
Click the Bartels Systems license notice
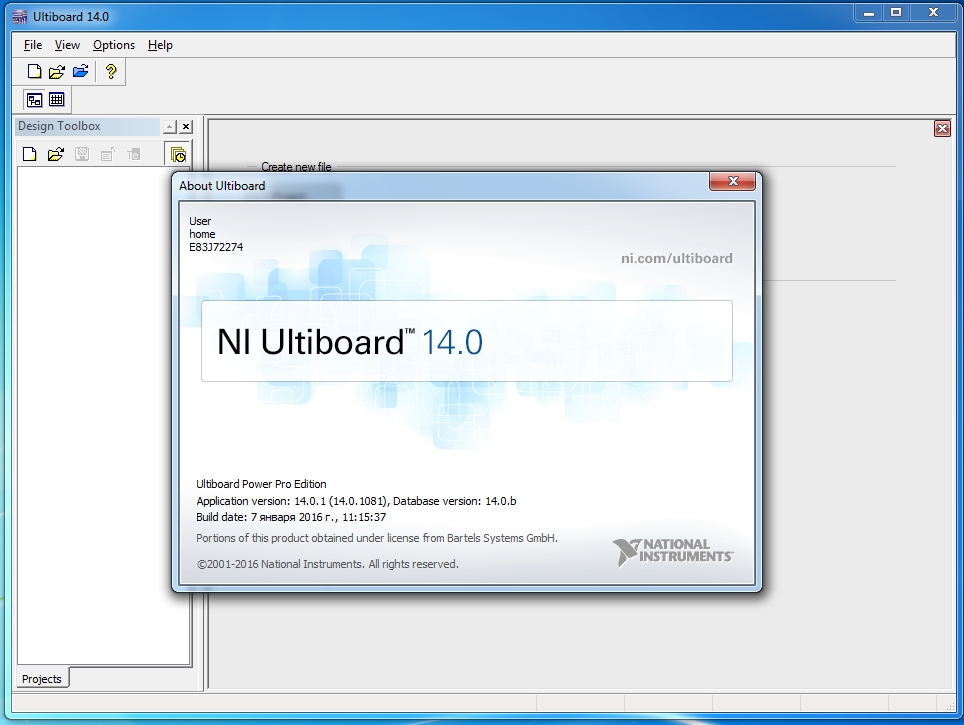pos(377,538)
